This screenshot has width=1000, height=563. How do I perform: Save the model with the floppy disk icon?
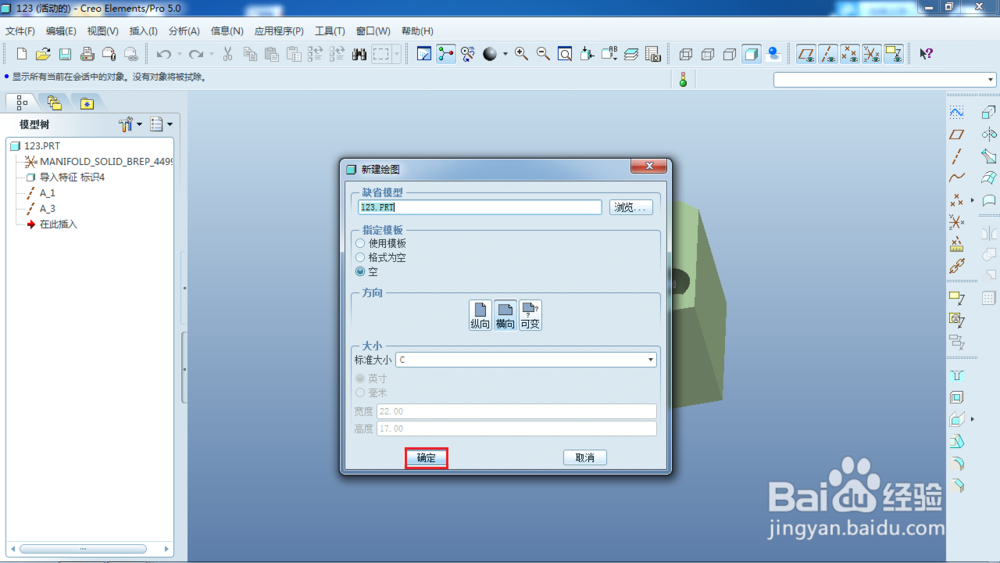(65, 54)
